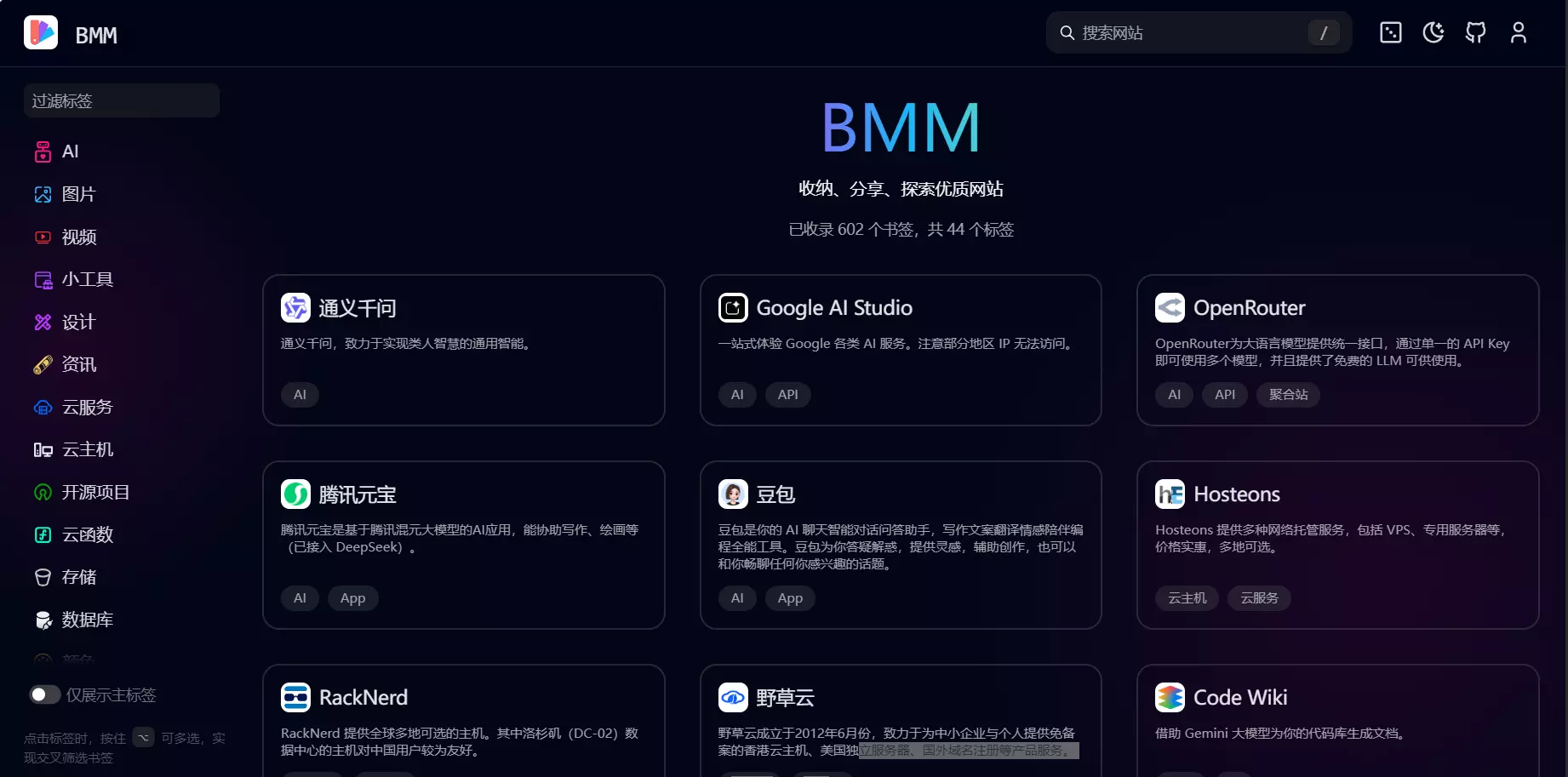Enable the 仅展示主标签 switch
Viewport: 1568px width, 777px height.
click(45, 694)
